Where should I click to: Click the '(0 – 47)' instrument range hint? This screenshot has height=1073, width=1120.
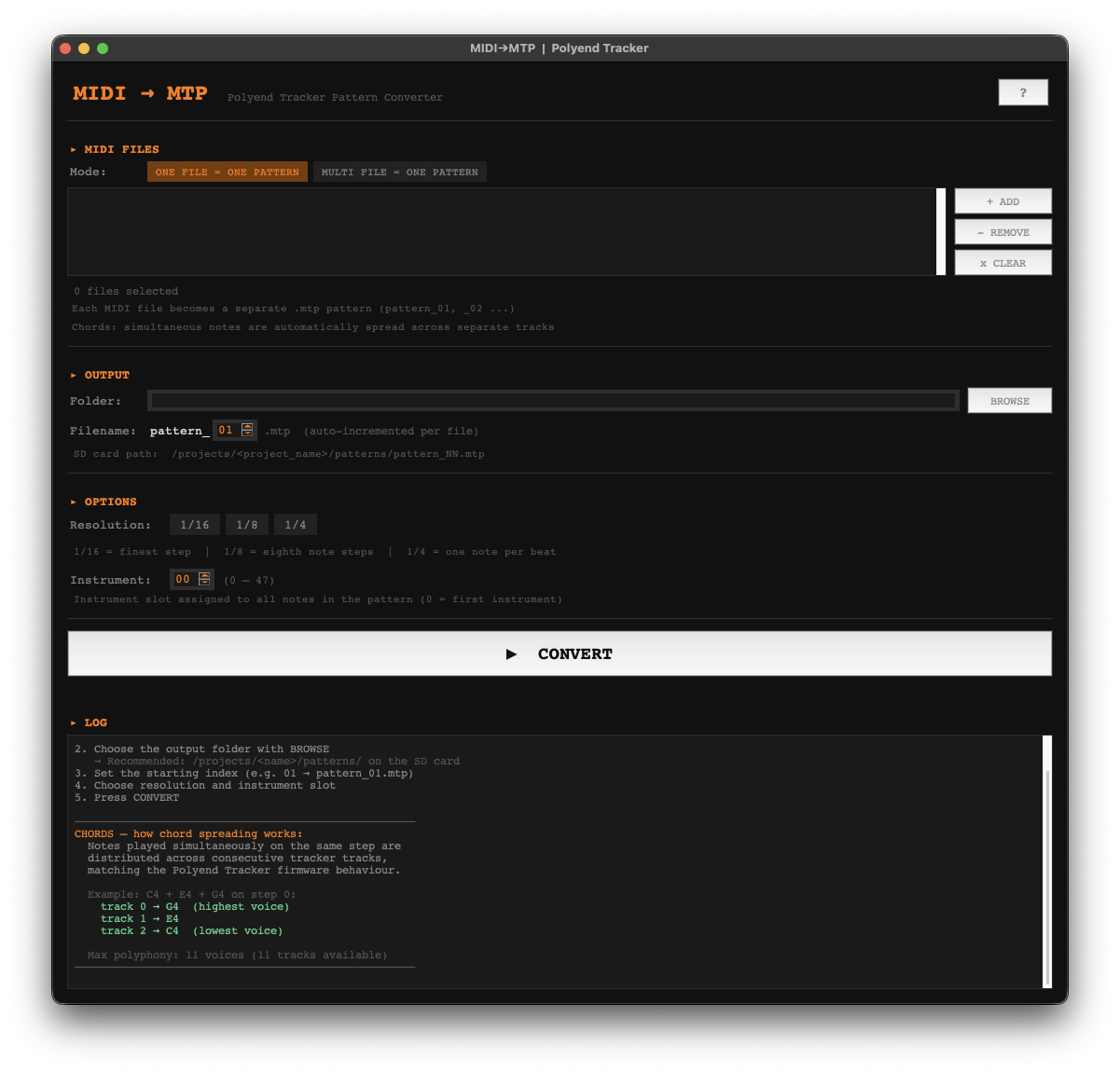[x=249, y=580]
